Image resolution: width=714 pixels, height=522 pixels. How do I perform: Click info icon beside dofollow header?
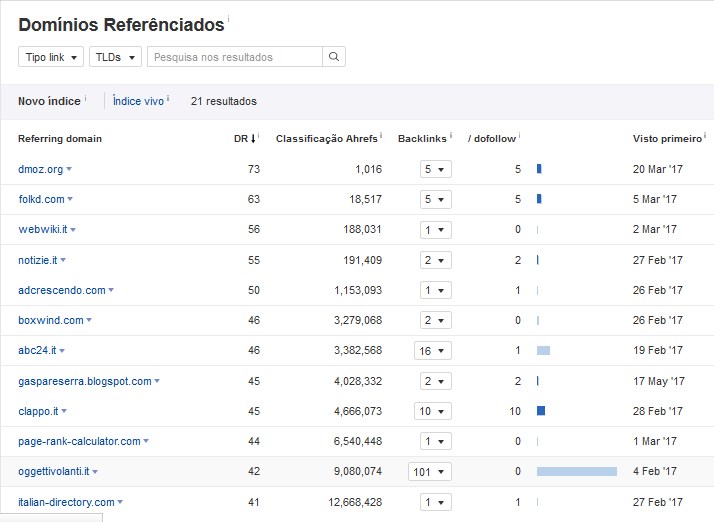click(520, 135)
